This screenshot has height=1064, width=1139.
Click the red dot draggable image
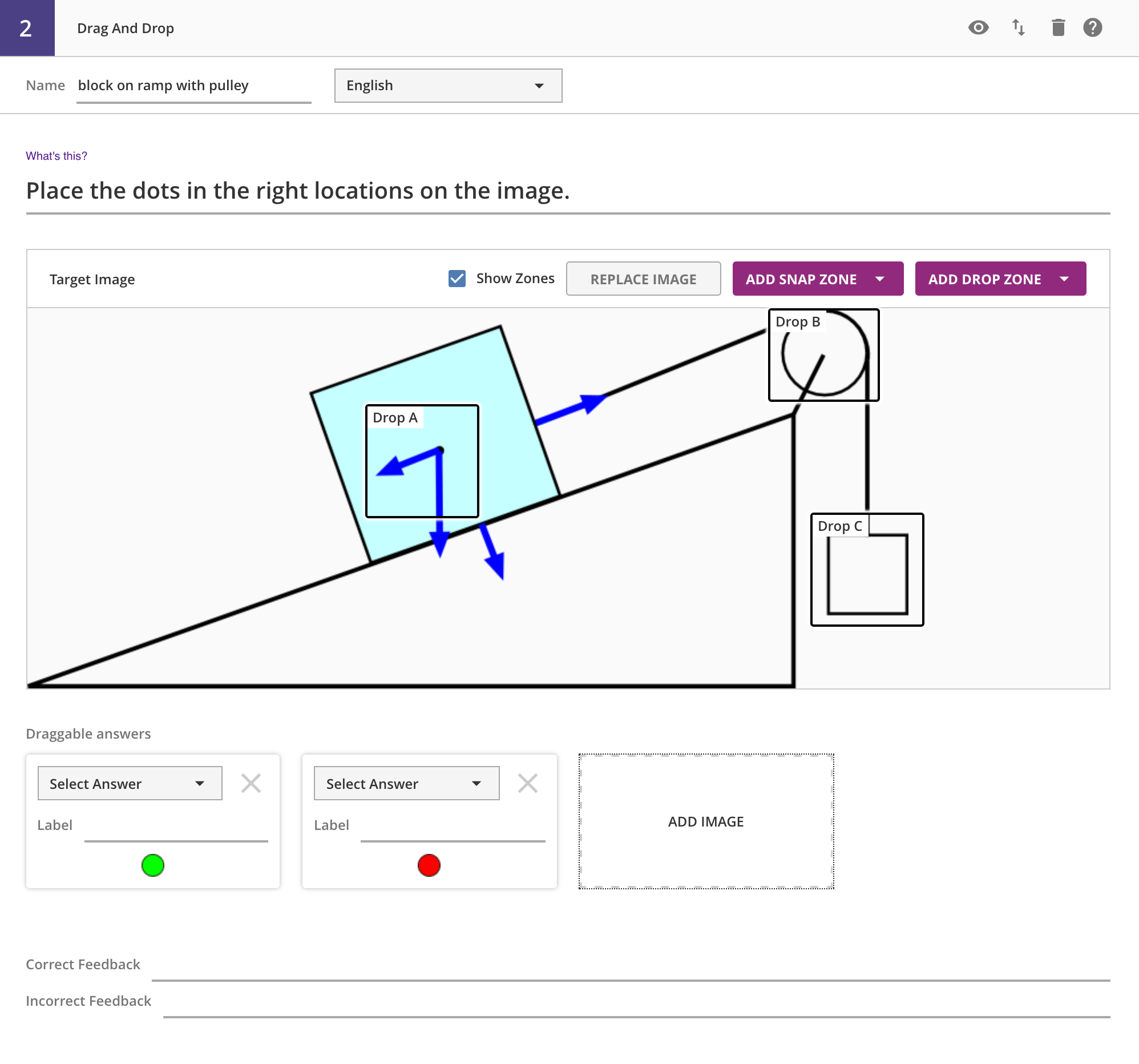(429, 865)
